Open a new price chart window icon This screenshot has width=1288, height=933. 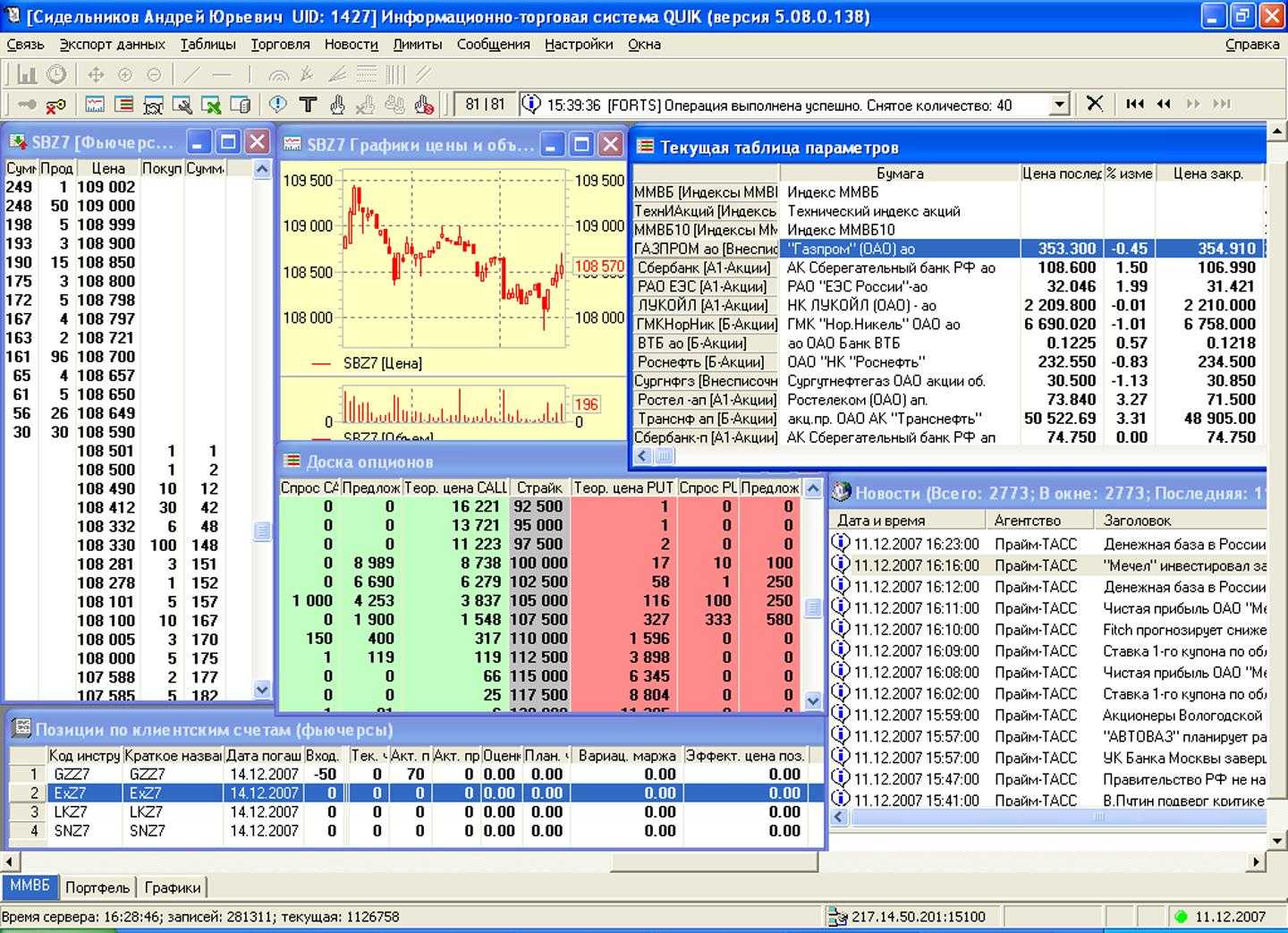[x=94, y=106]
